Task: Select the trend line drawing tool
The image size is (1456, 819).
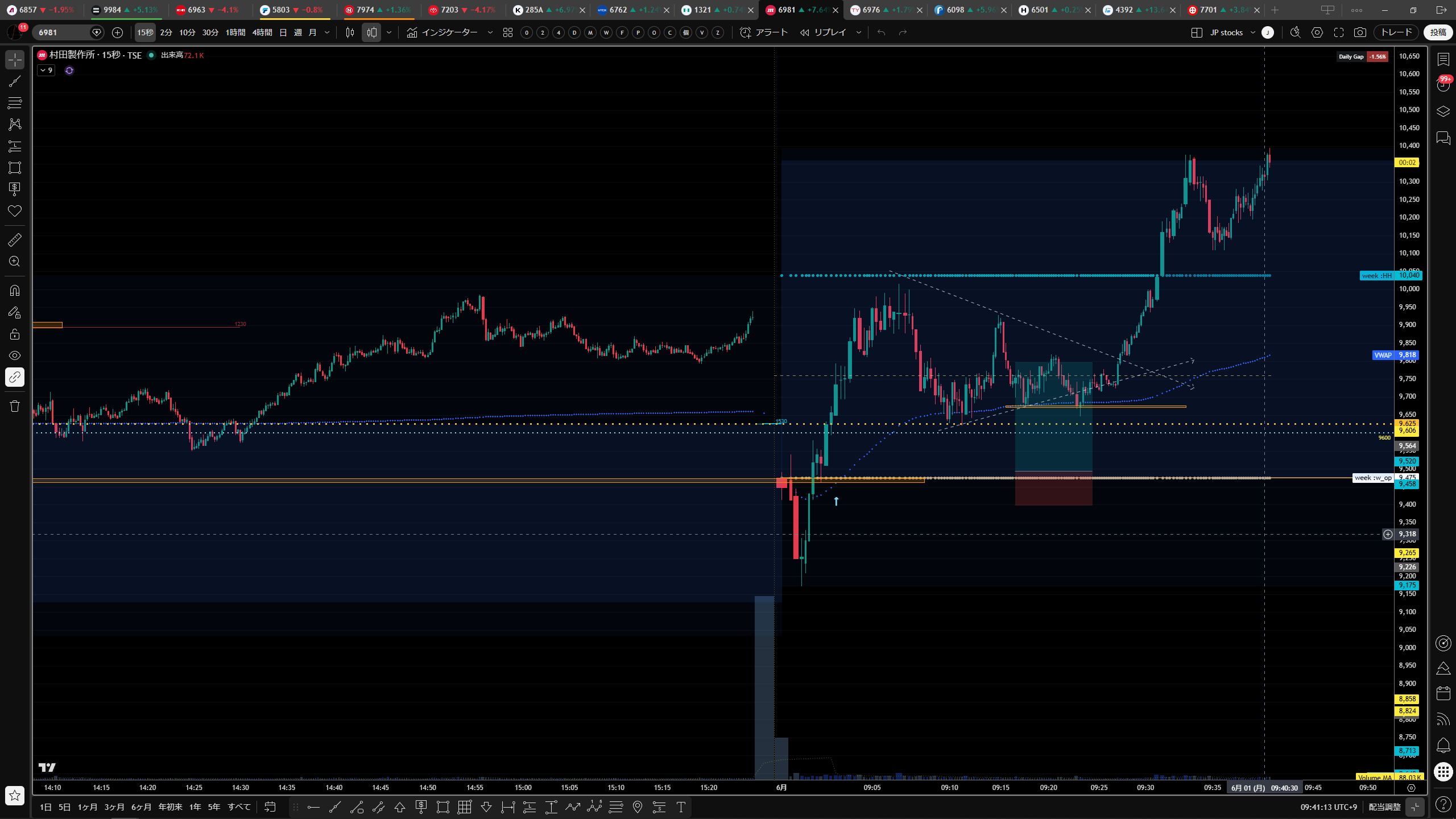Action: click(15, 81)
